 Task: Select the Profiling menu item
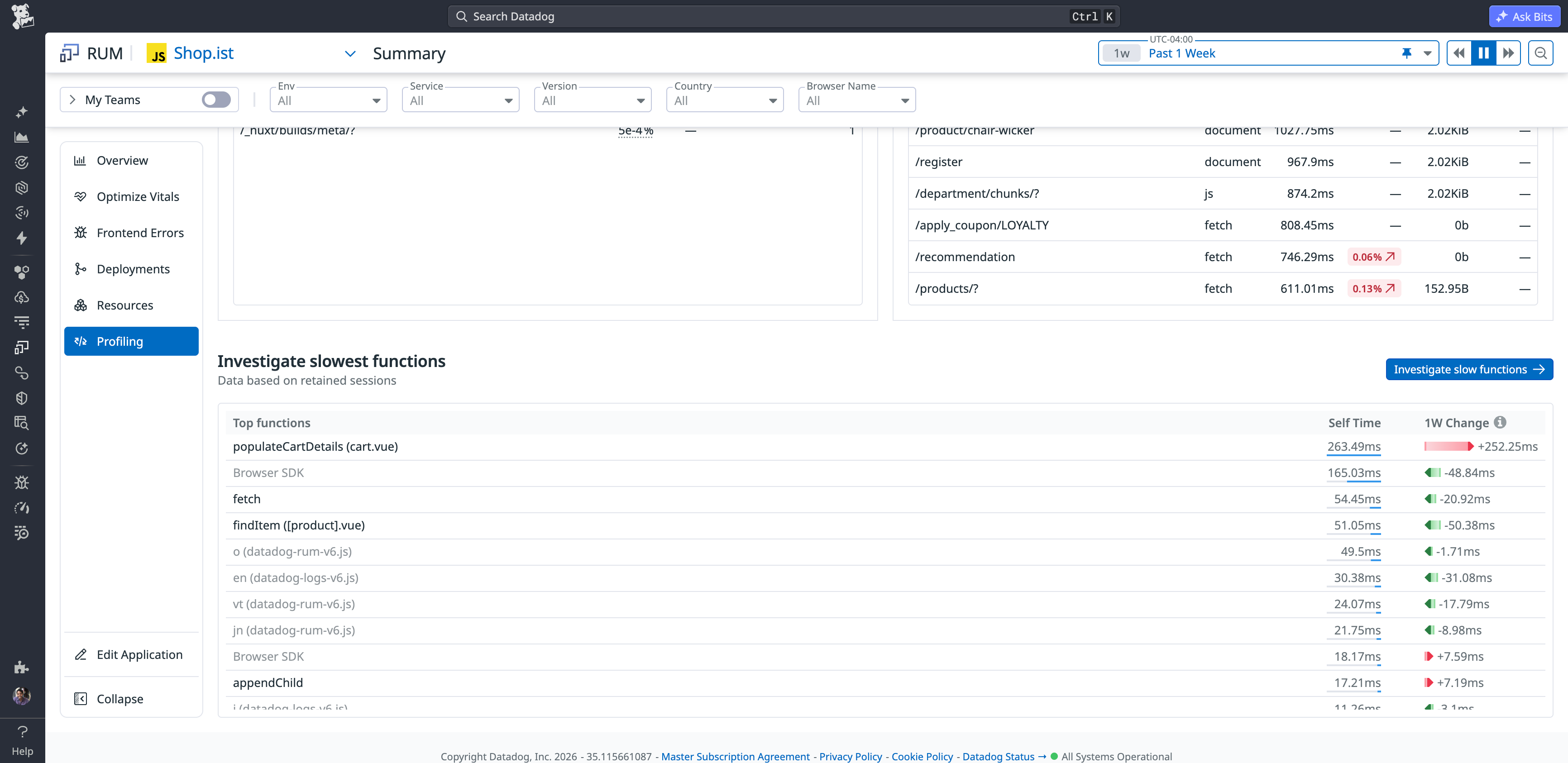coord(131,341)
